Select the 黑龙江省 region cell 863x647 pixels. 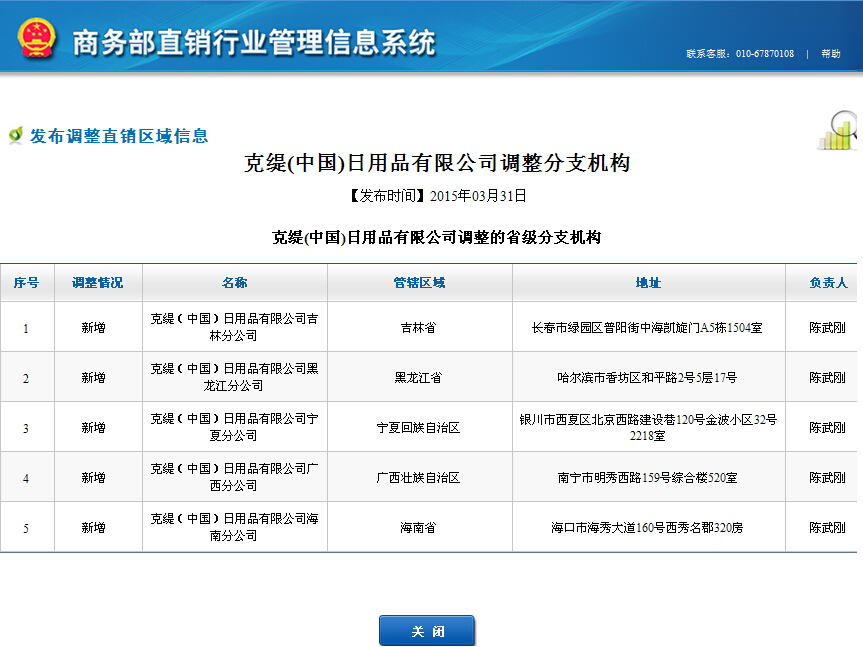tap(419, 378)
